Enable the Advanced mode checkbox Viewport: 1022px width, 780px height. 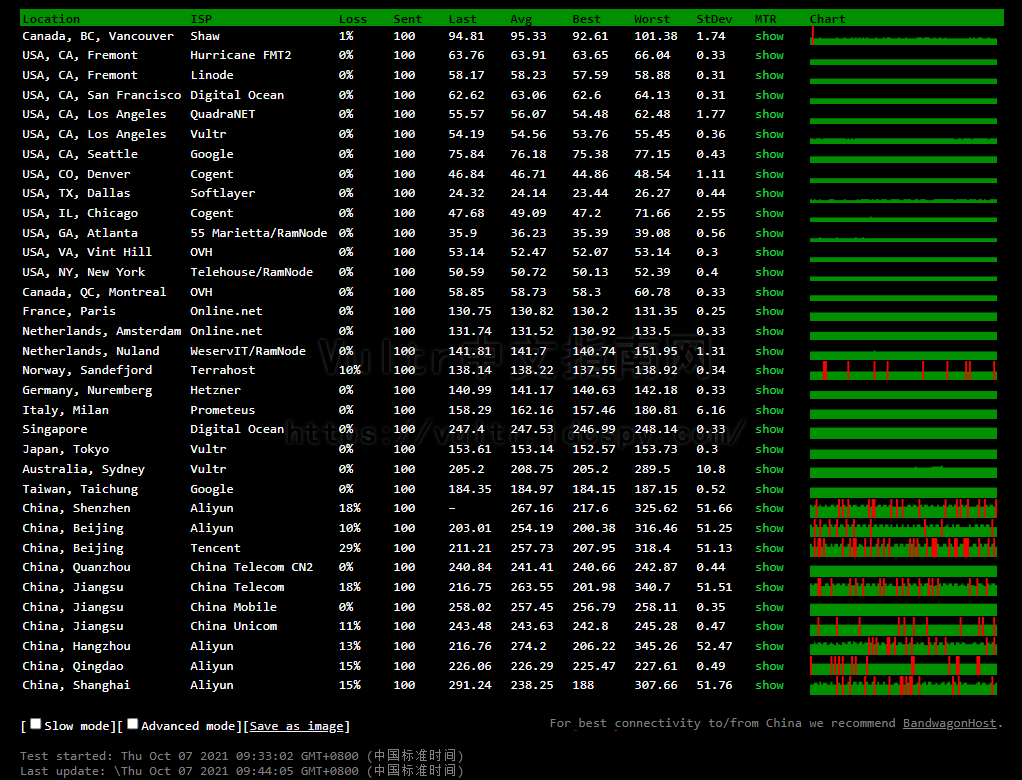tap(132, 723)
